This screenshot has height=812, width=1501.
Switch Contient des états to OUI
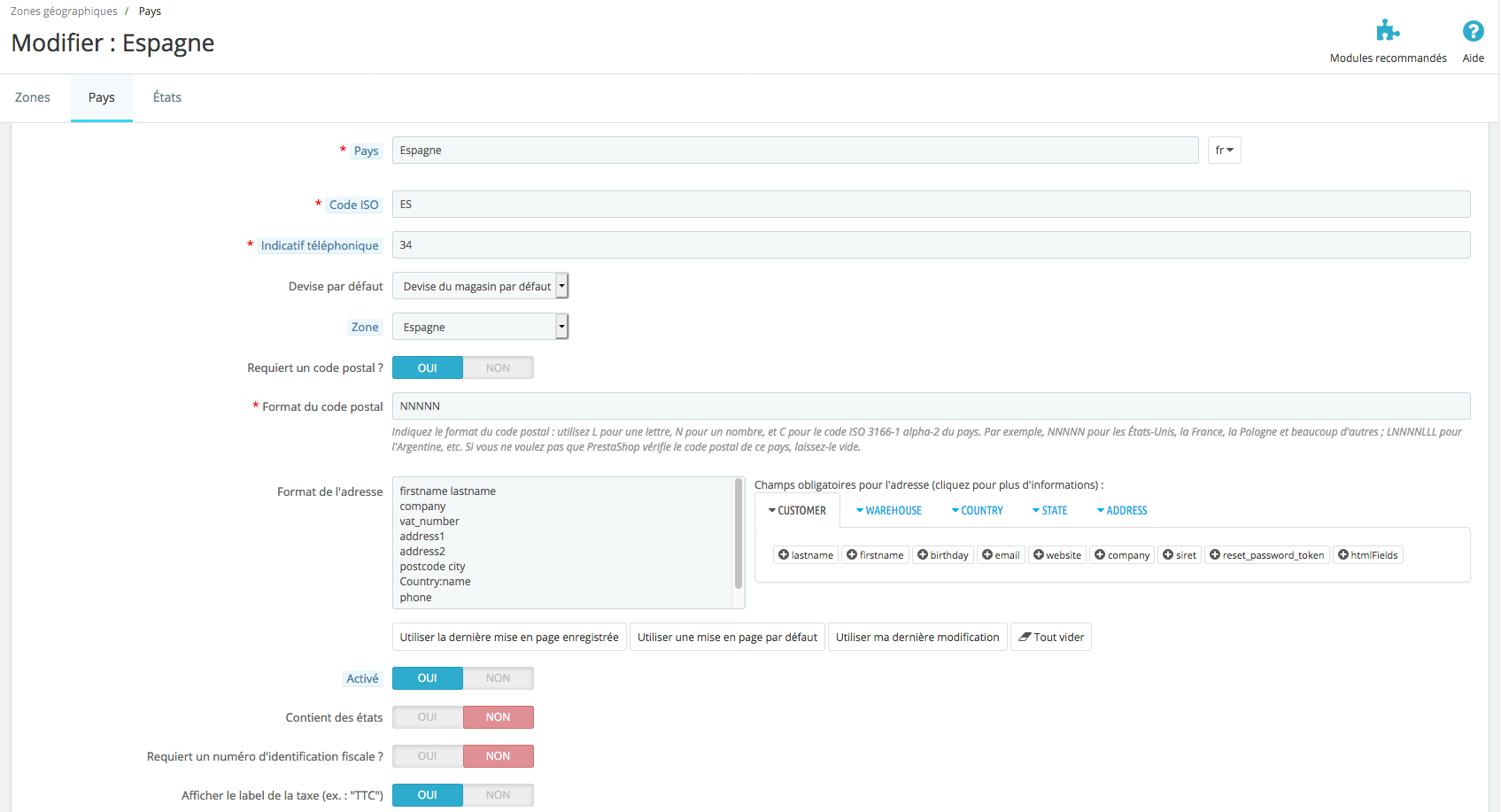tap(428, 717)
